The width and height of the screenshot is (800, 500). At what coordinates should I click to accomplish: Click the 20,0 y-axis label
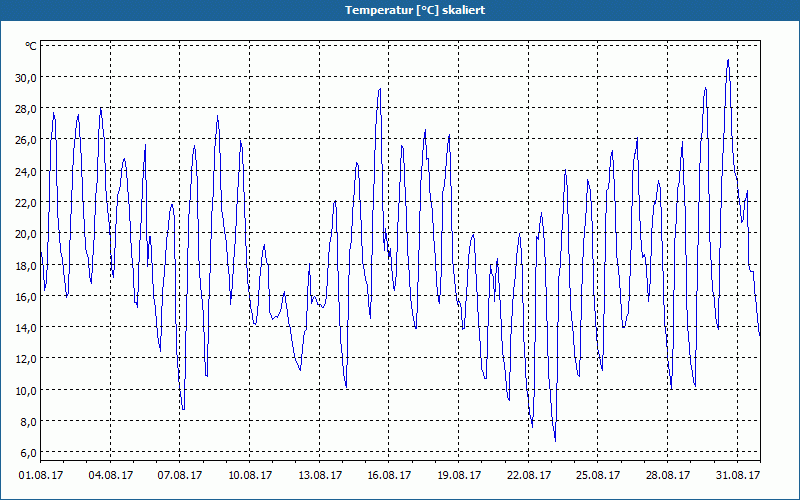26,234
